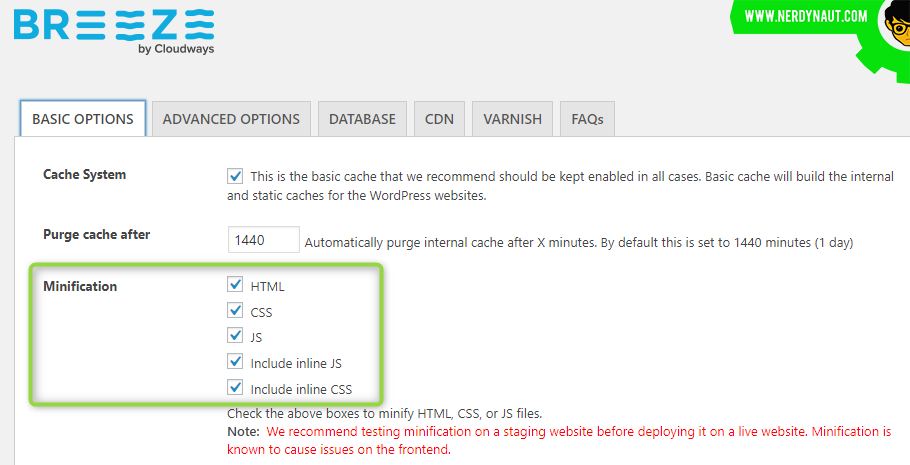Go to the CDN tab
Image resolution: width=910 pixels, height=465 pixels.
[439, 119]
